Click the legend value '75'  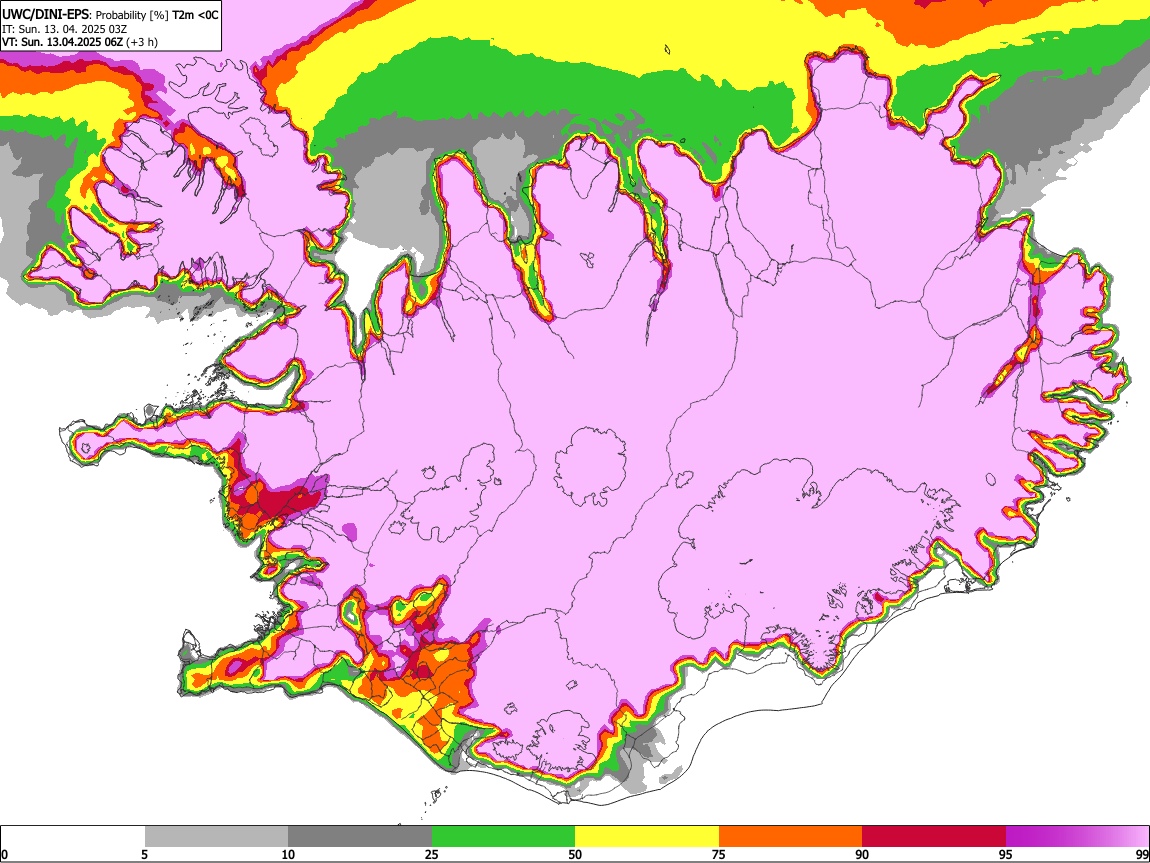(x=719, y=855)
